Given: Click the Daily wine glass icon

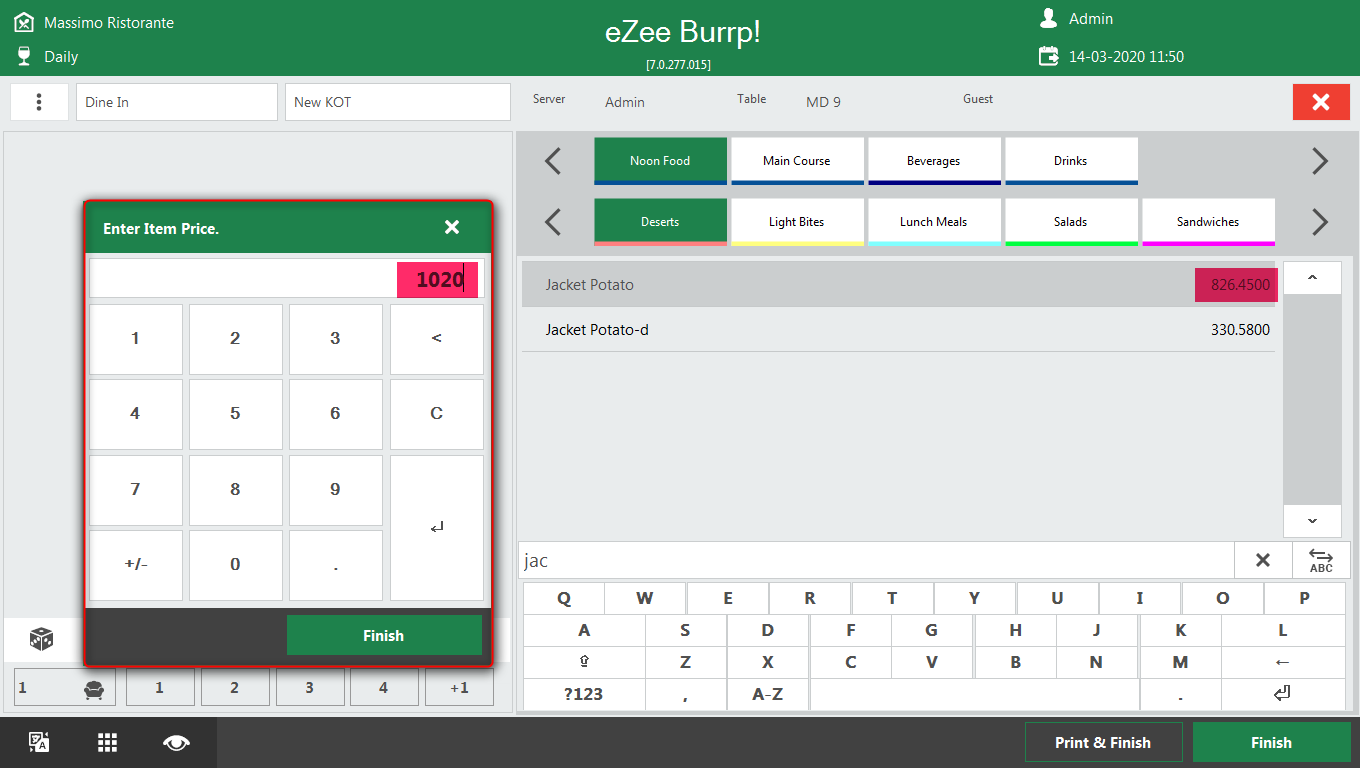Looking at the screenshot, I should tap(24, 57).
